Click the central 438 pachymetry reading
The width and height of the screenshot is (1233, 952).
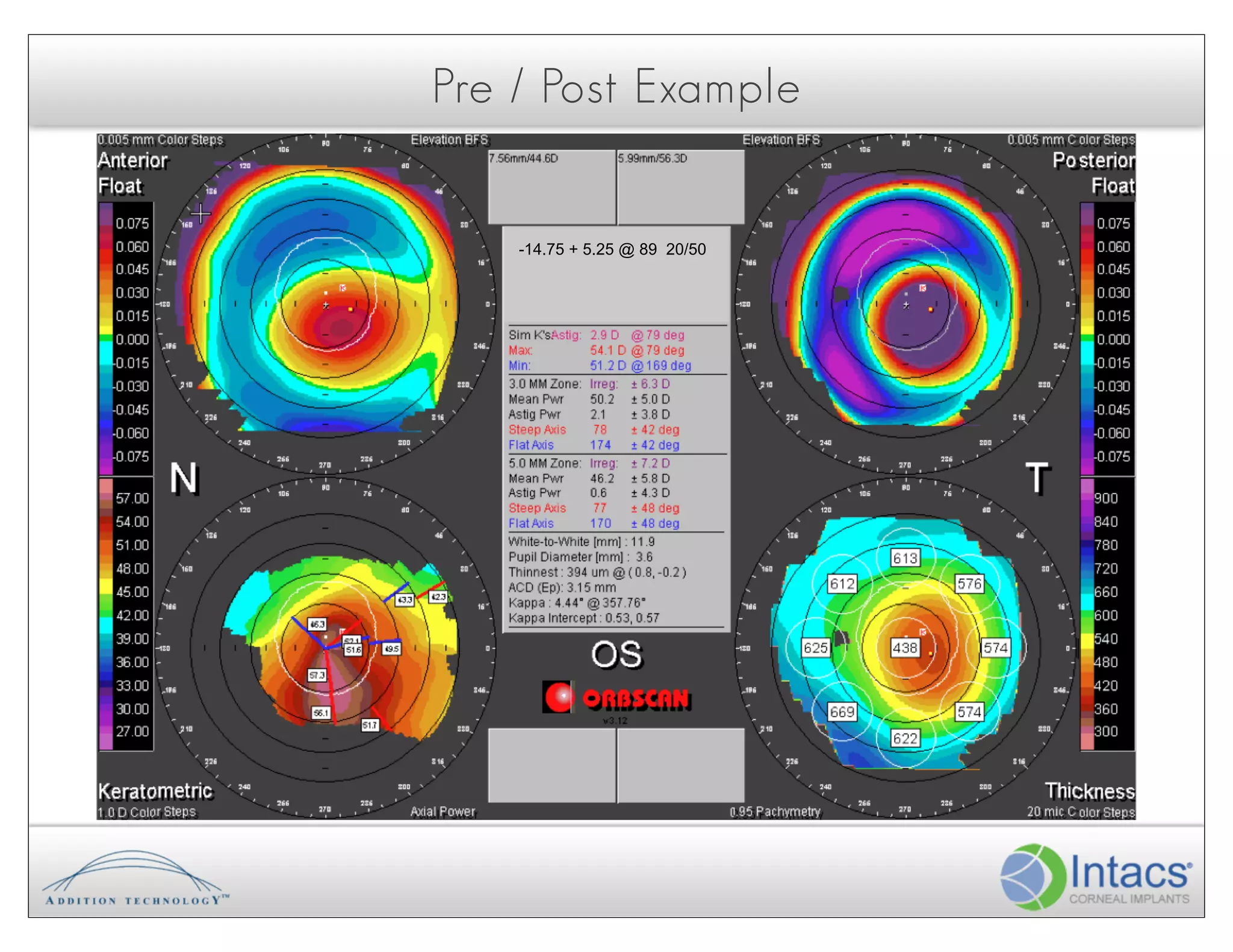[905, 648]
